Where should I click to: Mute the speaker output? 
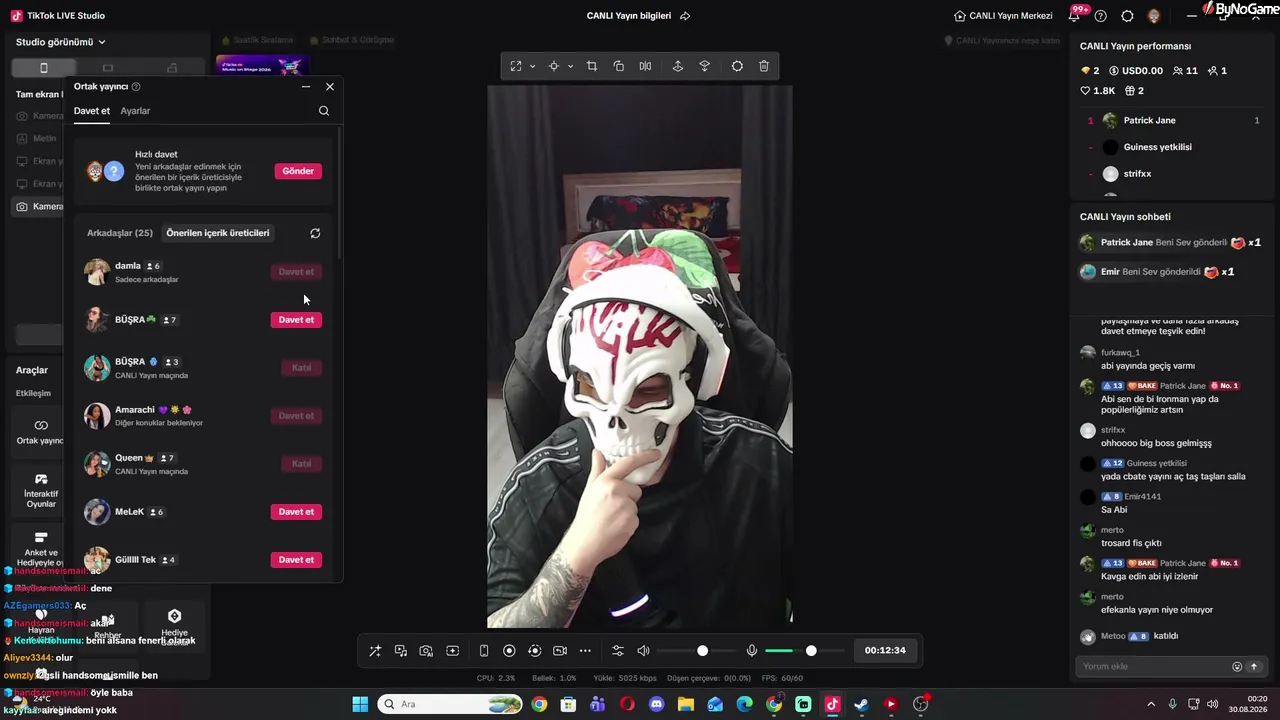point(643,651)
